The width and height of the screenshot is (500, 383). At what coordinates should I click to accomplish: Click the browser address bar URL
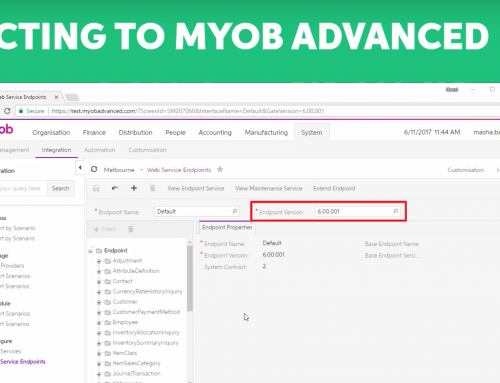188,111
